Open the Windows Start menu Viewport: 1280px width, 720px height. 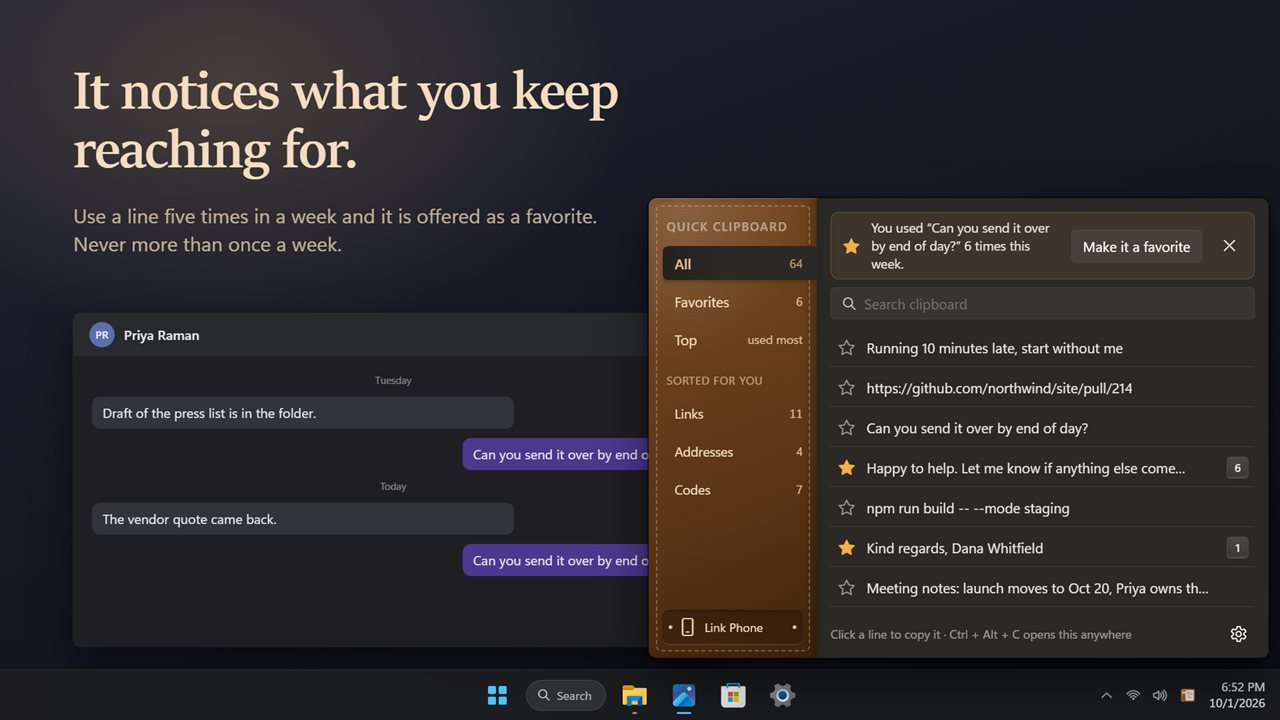coord(497,695)
